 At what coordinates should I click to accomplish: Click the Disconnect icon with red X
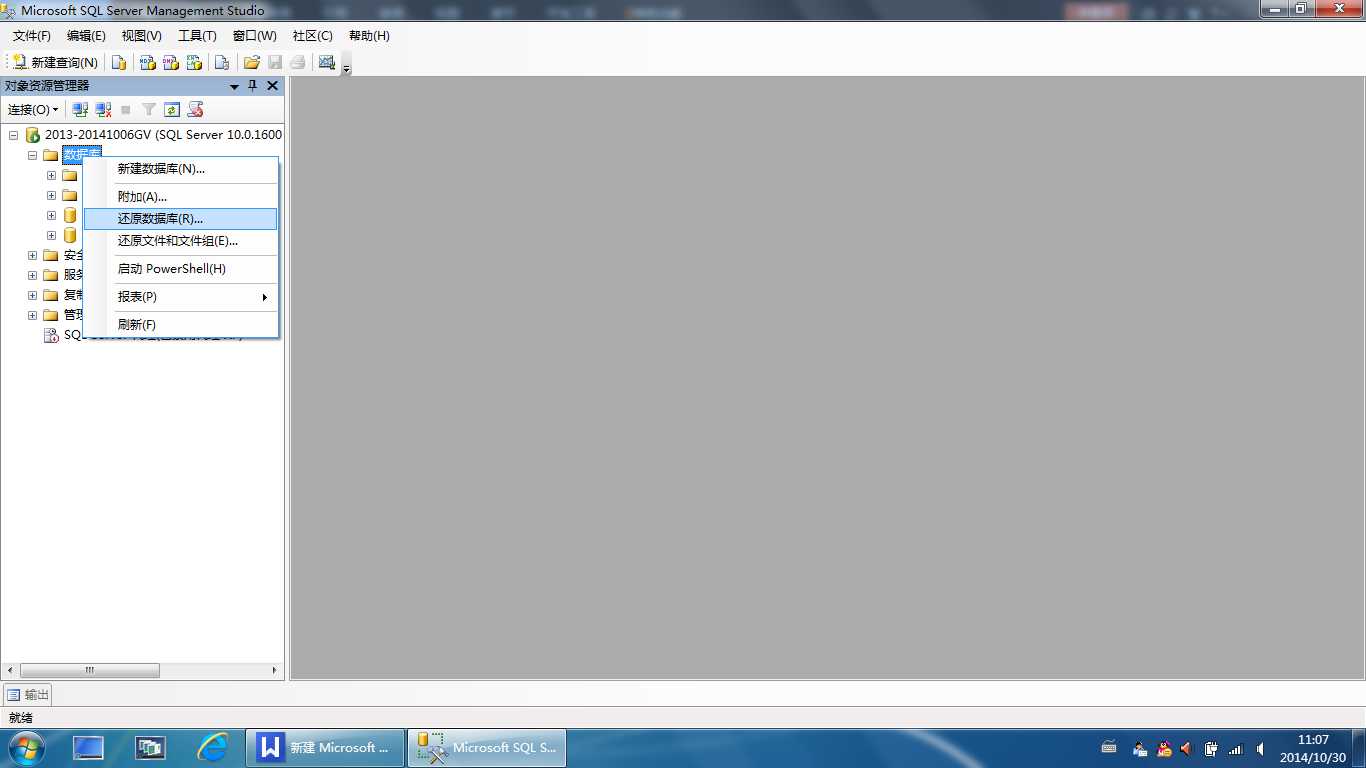click(103, 109)
